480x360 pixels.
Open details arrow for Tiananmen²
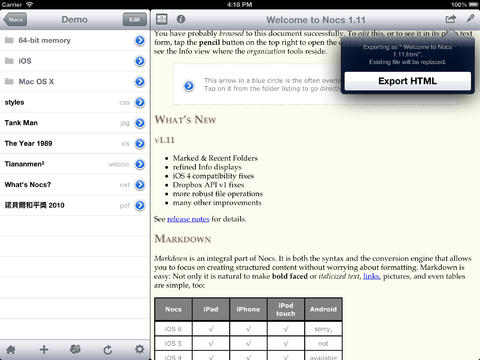coord(140,164)
